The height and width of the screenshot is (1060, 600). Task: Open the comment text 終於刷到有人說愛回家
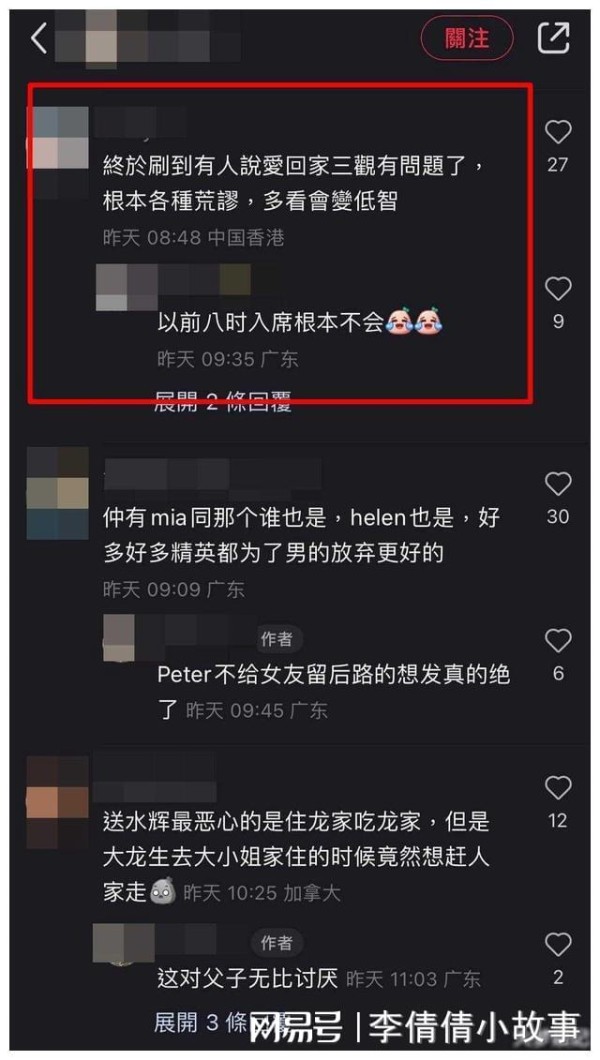293,183
